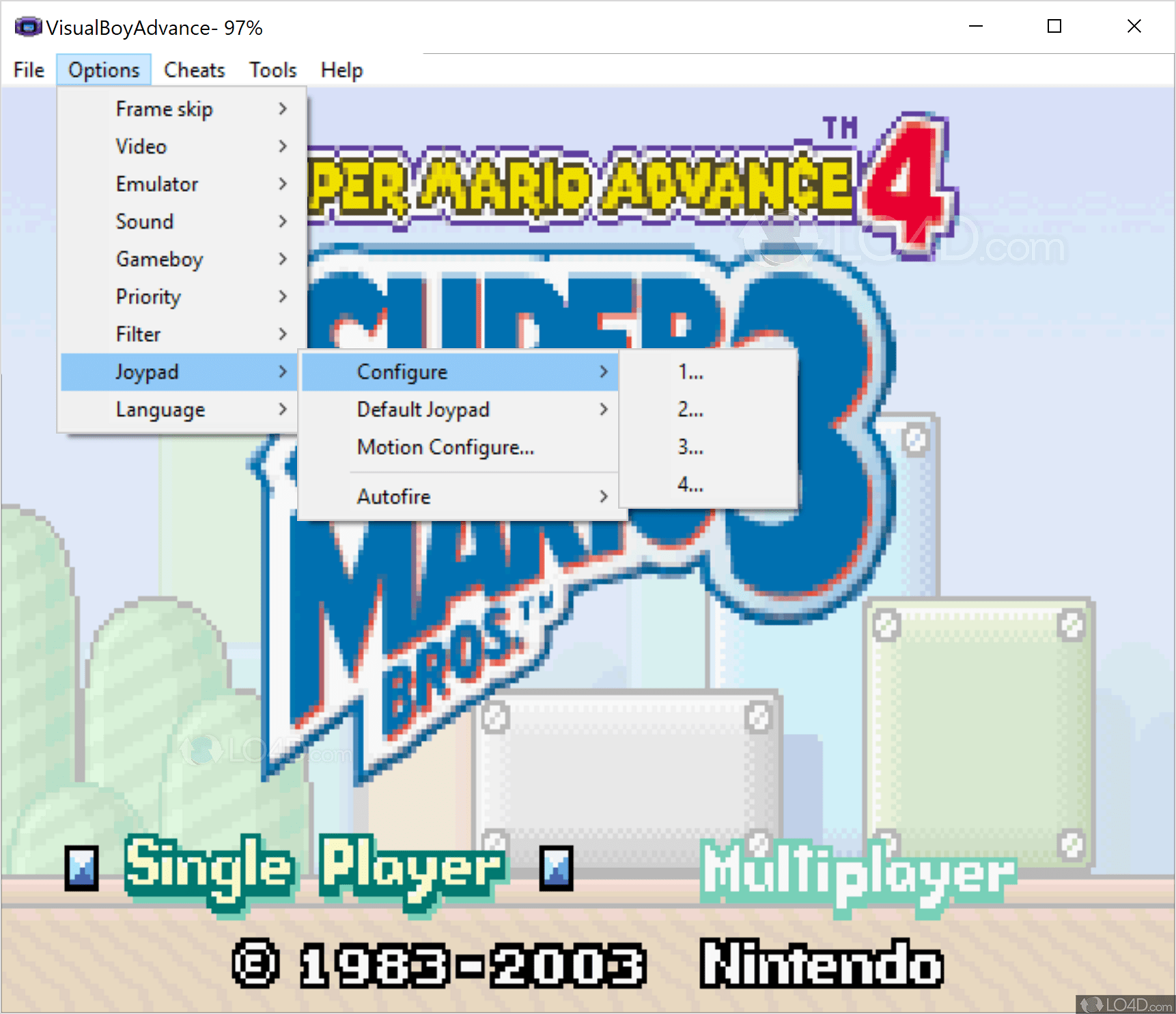
Task: Click the VisualBoyAdvance application icon in title bar
Action: 27,26
